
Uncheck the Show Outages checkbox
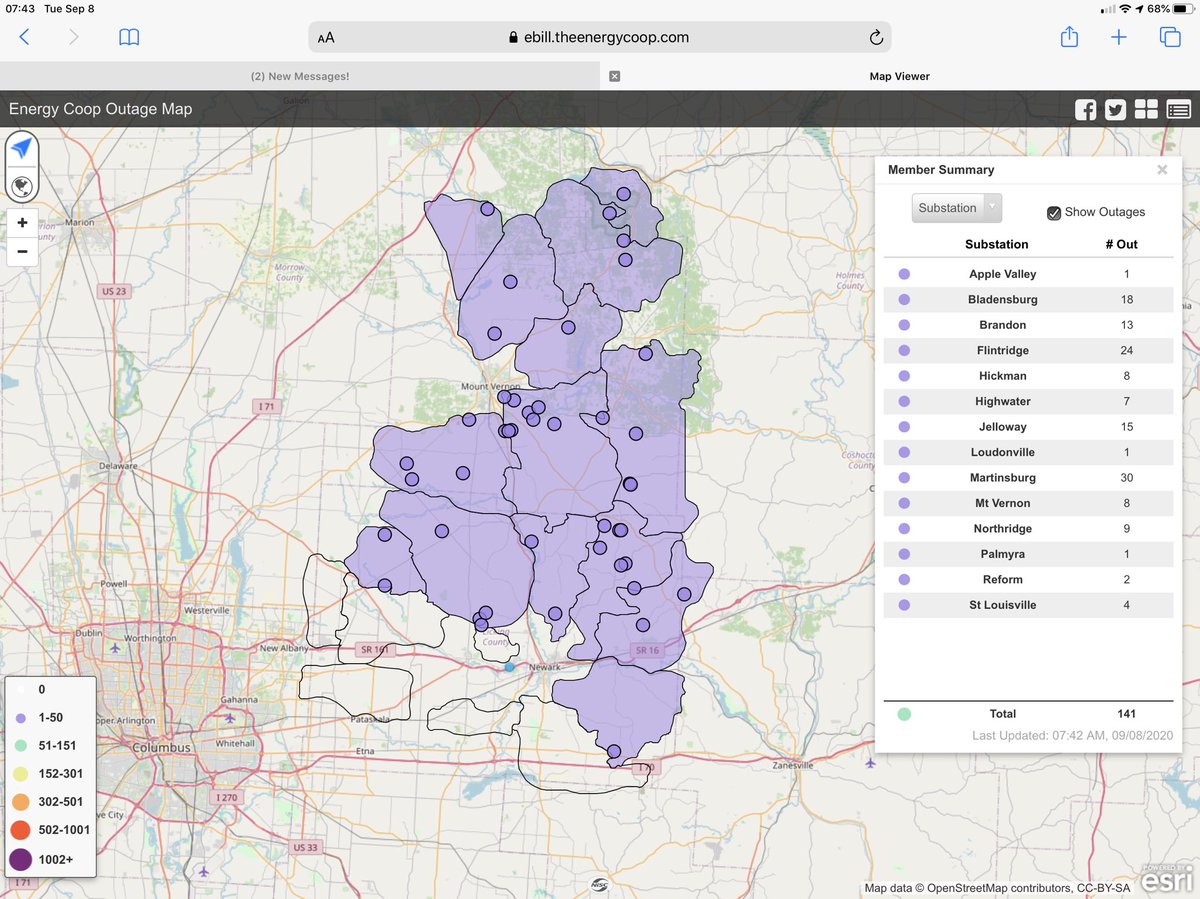[1054, 212]
